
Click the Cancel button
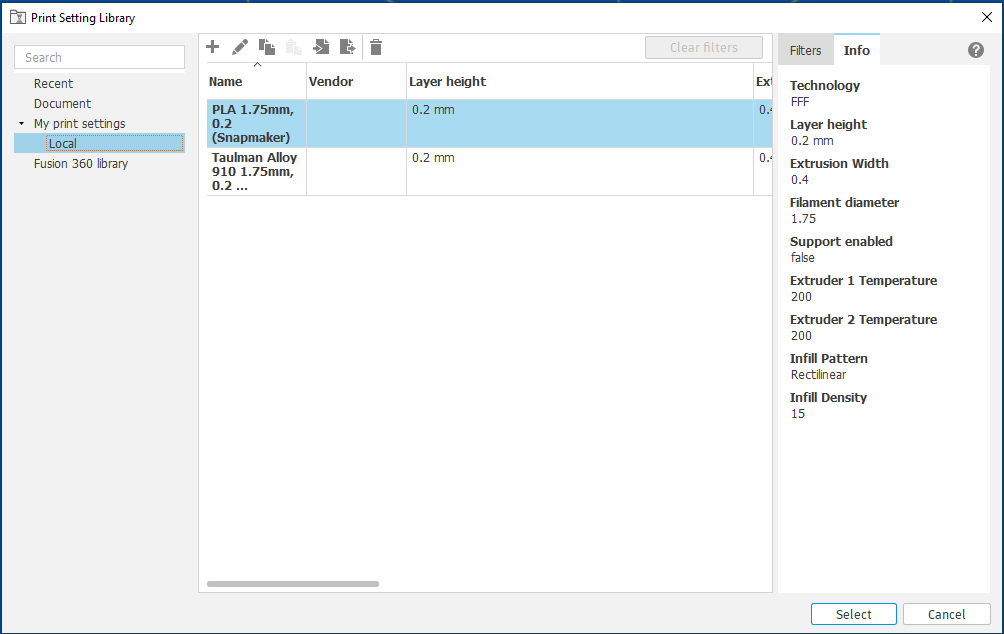[946, 614]
